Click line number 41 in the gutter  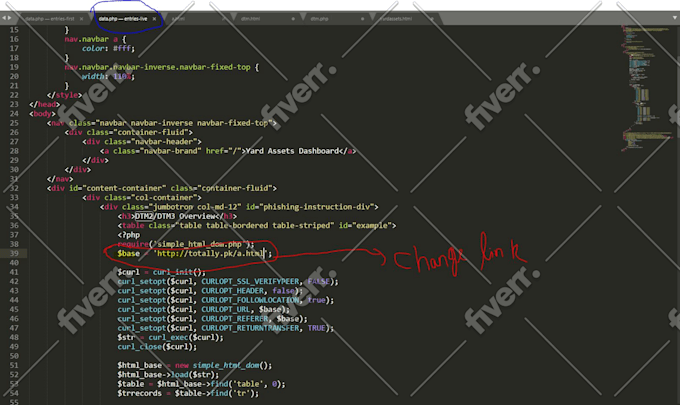click(14, 272)
